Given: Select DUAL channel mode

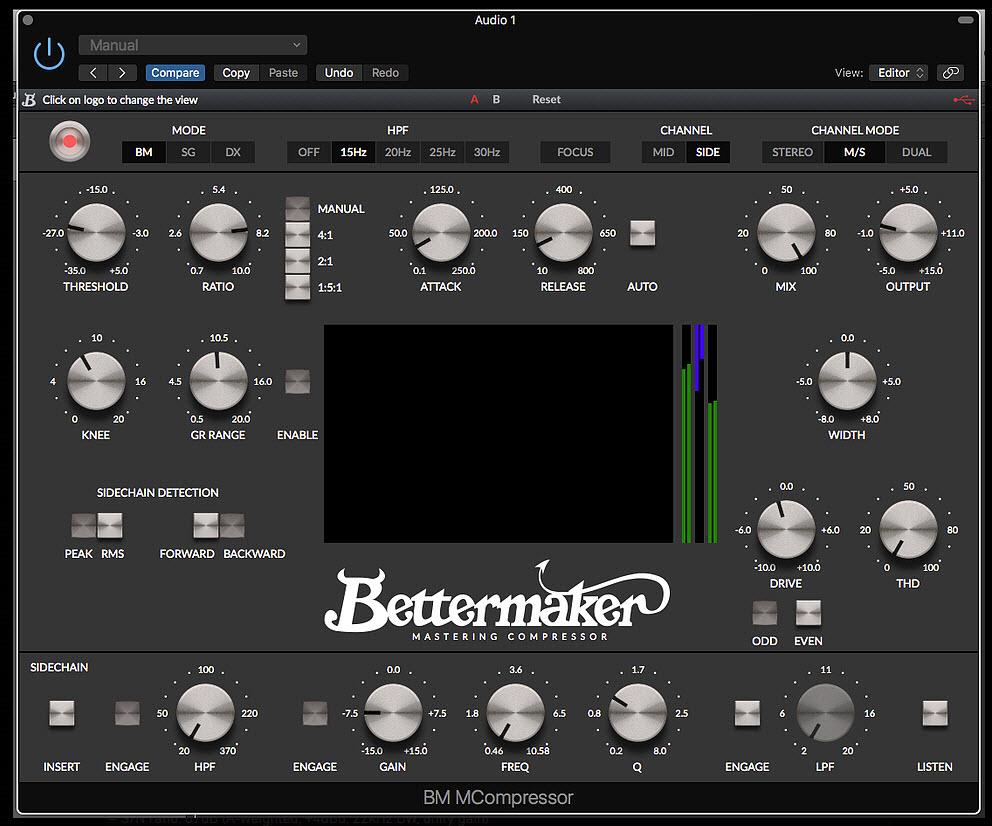Looking at the screenshot, I should click(917, 152).
